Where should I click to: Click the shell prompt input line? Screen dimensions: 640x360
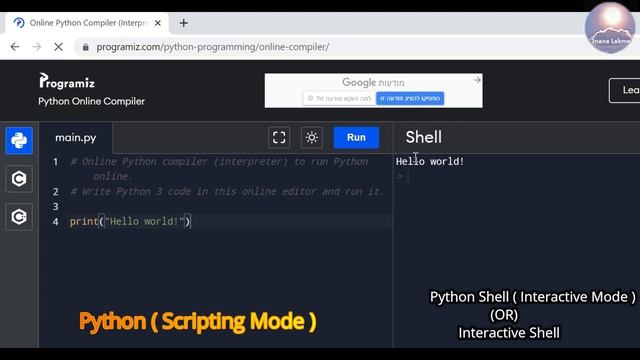(x=516, y=176)
